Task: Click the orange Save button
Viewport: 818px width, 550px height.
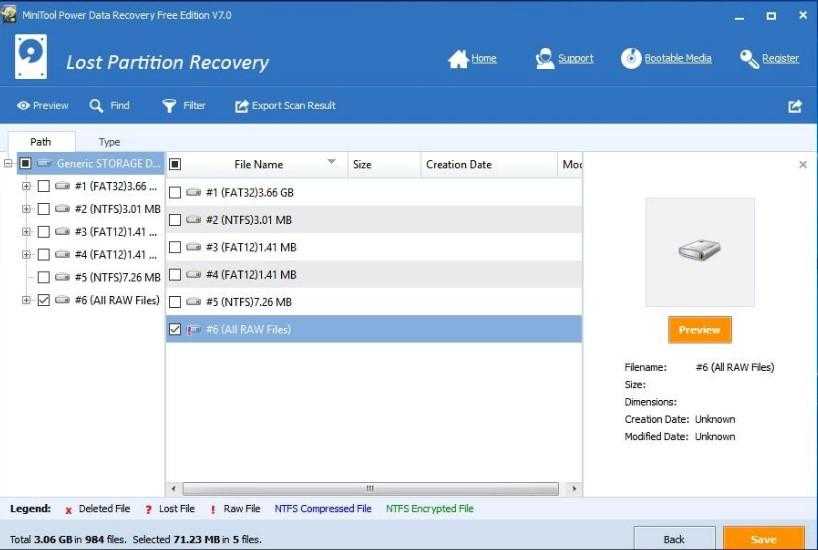Action: (763, 539)
